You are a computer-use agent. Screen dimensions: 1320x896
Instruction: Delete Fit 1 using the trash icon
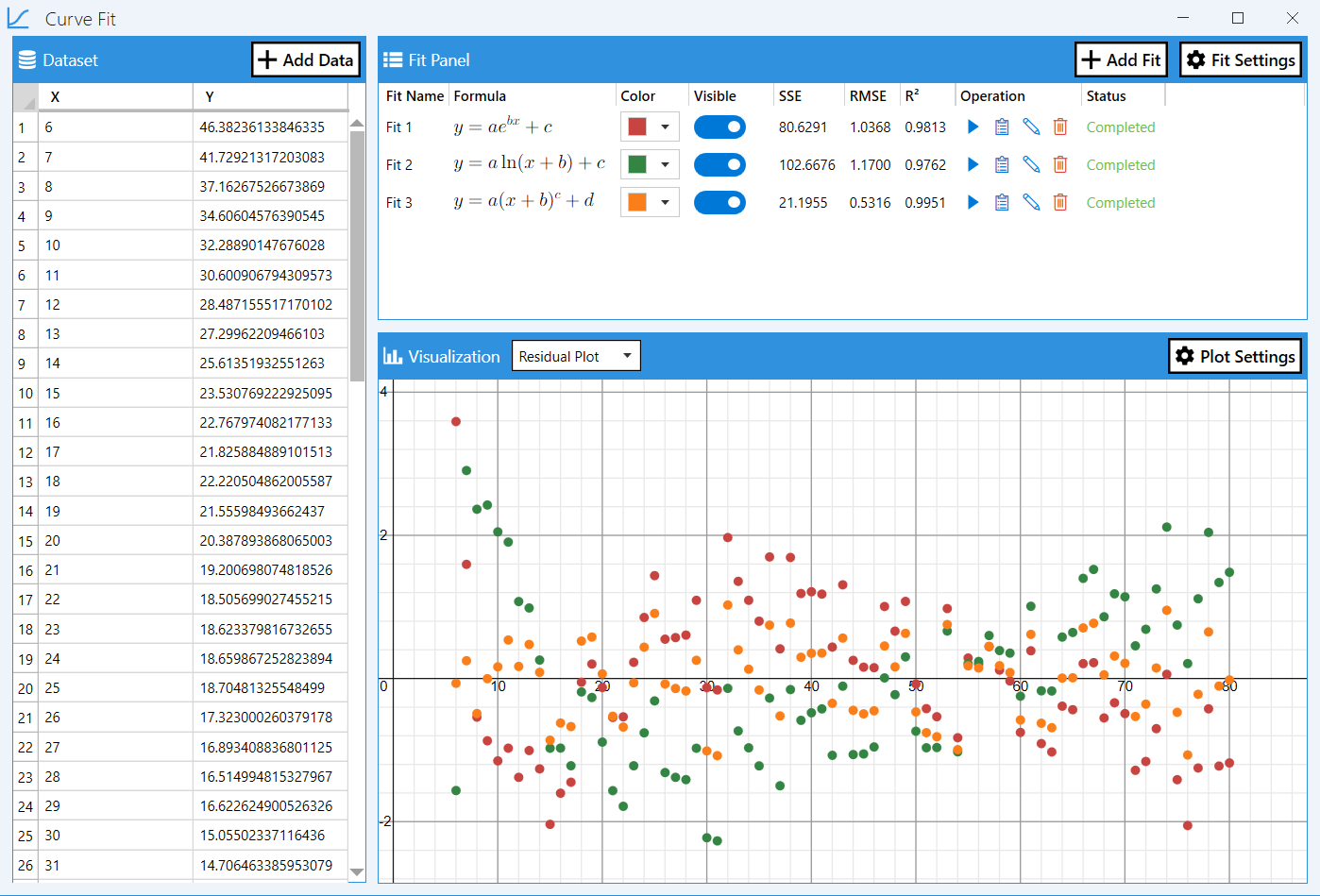[1059, 126]
